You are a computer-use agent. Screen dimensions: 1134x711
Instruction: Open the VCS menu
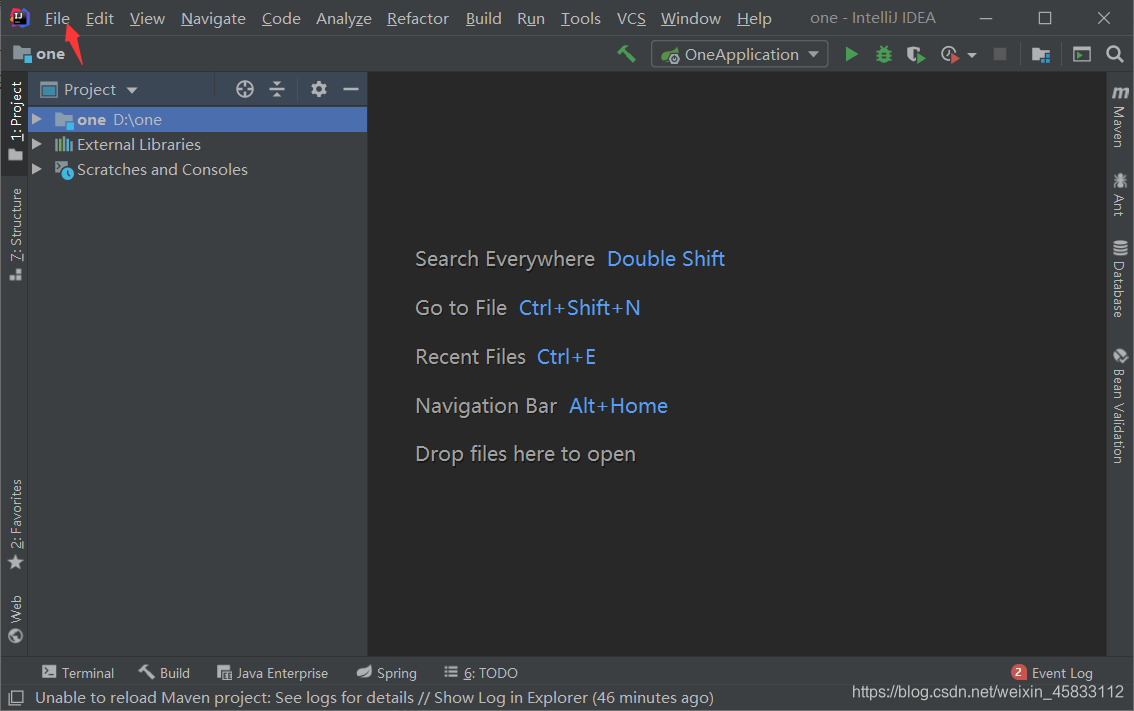(631, 18)
